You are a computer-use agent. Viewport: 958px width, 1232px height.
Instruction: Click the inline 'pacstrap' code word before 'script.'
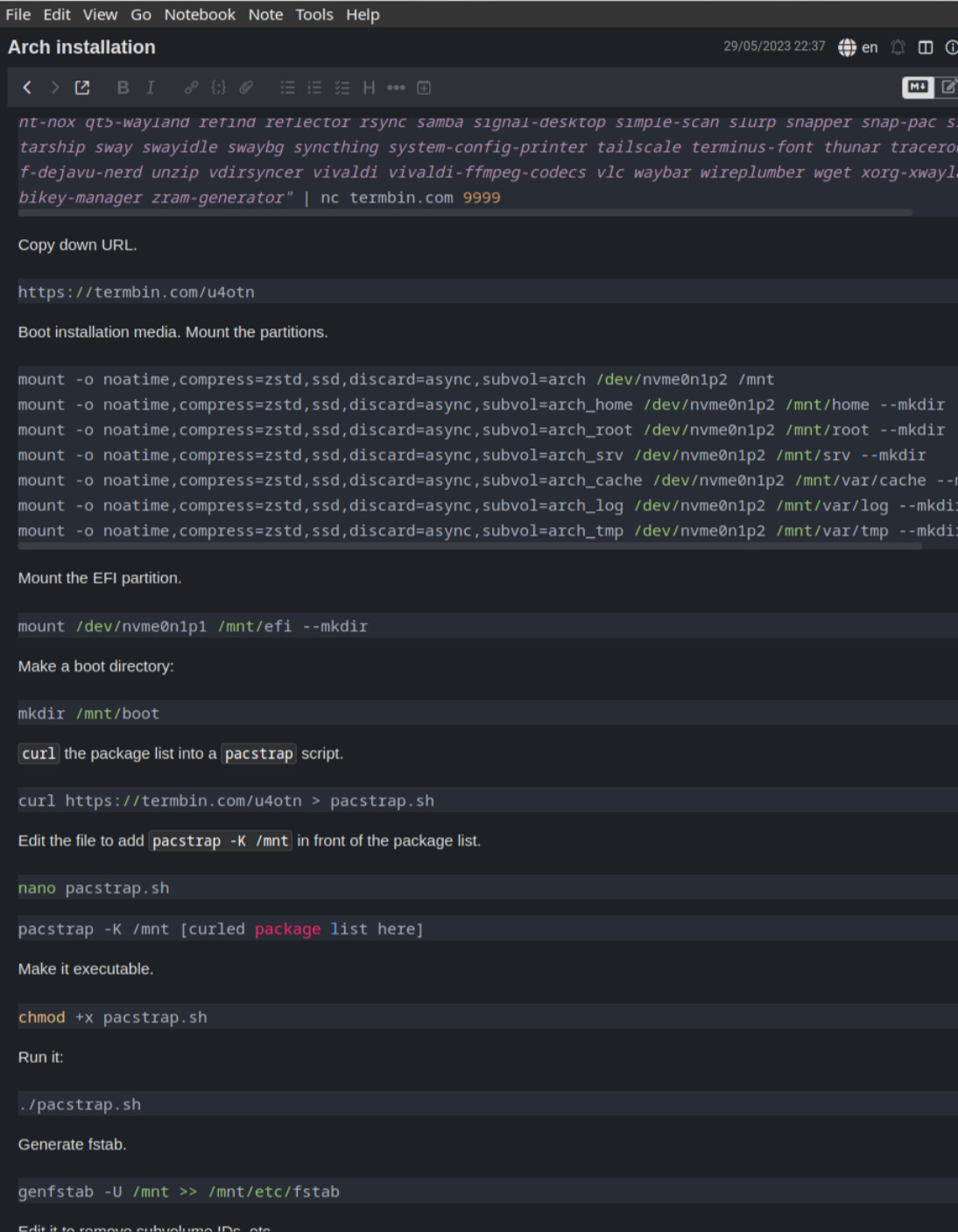click(x=259, y=754)
